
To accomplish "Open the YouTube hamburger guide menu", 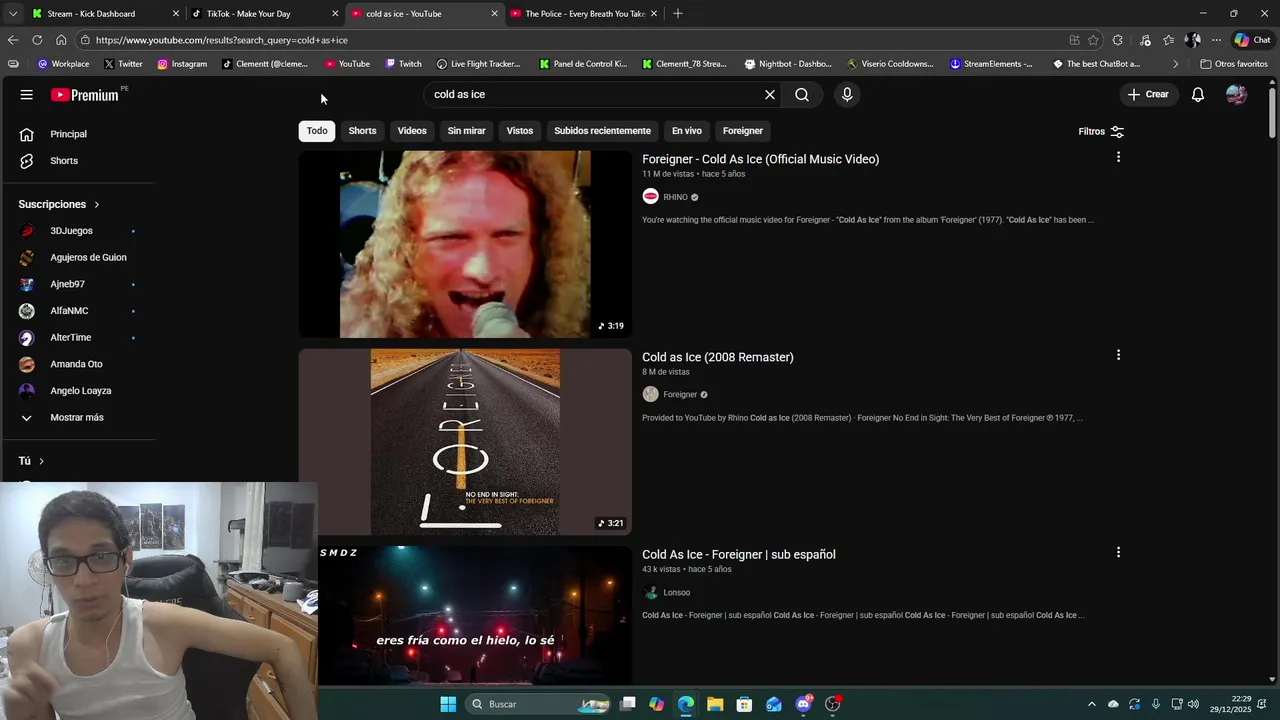I will pyautogui.click(x=27, y=95).
